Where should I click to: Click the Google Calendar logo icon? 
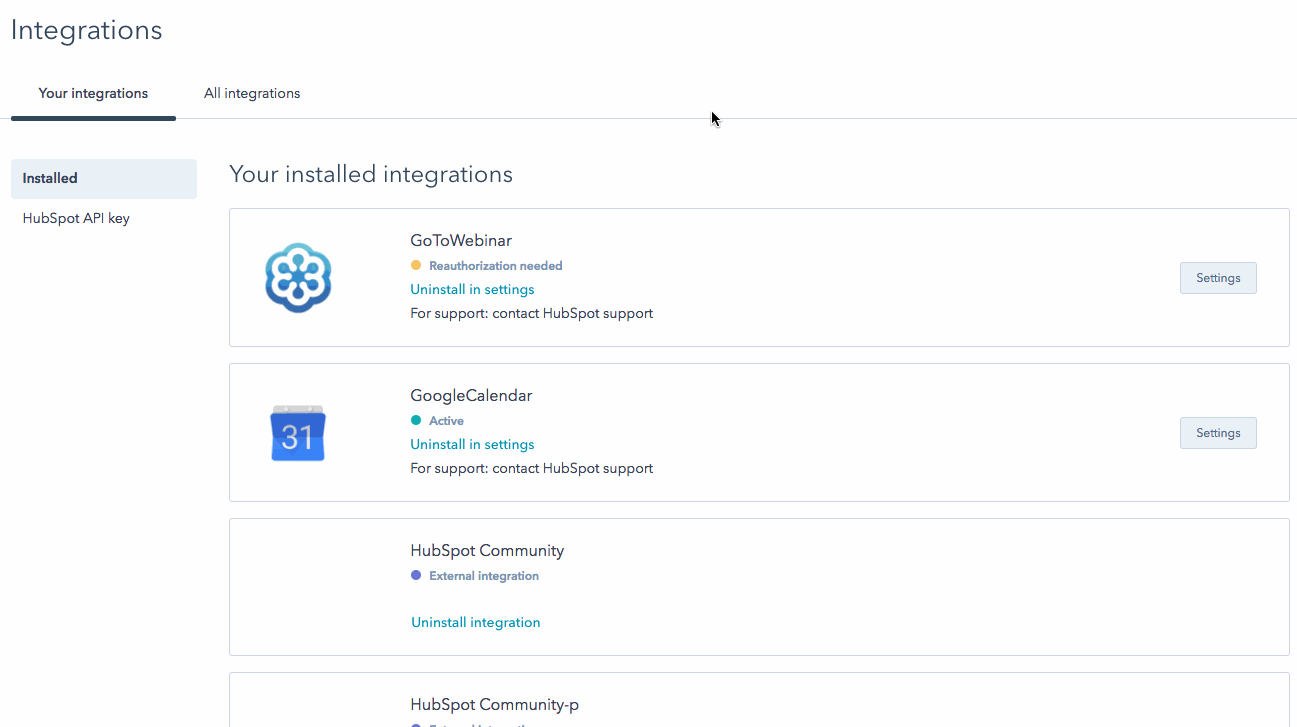298,433
